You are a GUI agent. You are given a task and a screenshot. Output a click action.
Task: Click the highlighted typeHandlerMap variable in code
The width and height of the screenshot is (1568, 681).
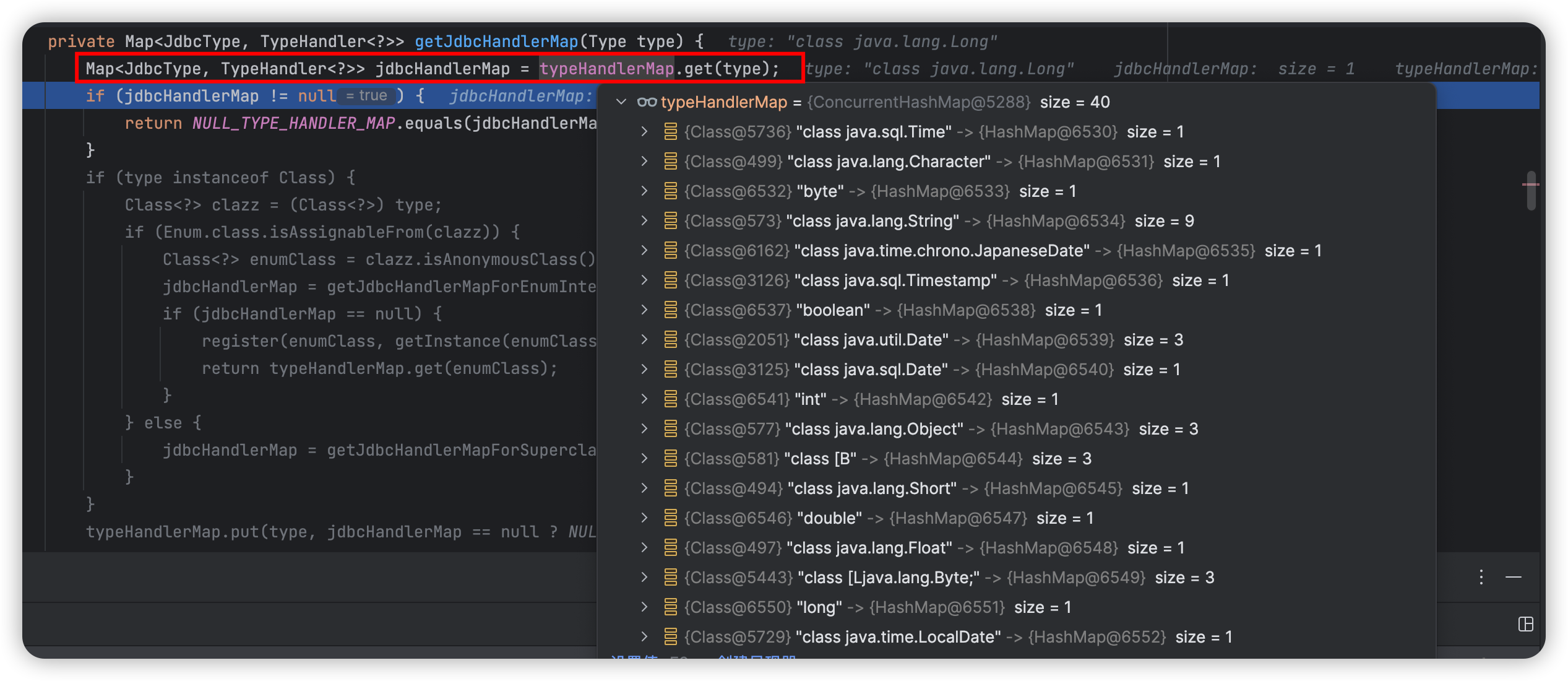click(606, 69)
